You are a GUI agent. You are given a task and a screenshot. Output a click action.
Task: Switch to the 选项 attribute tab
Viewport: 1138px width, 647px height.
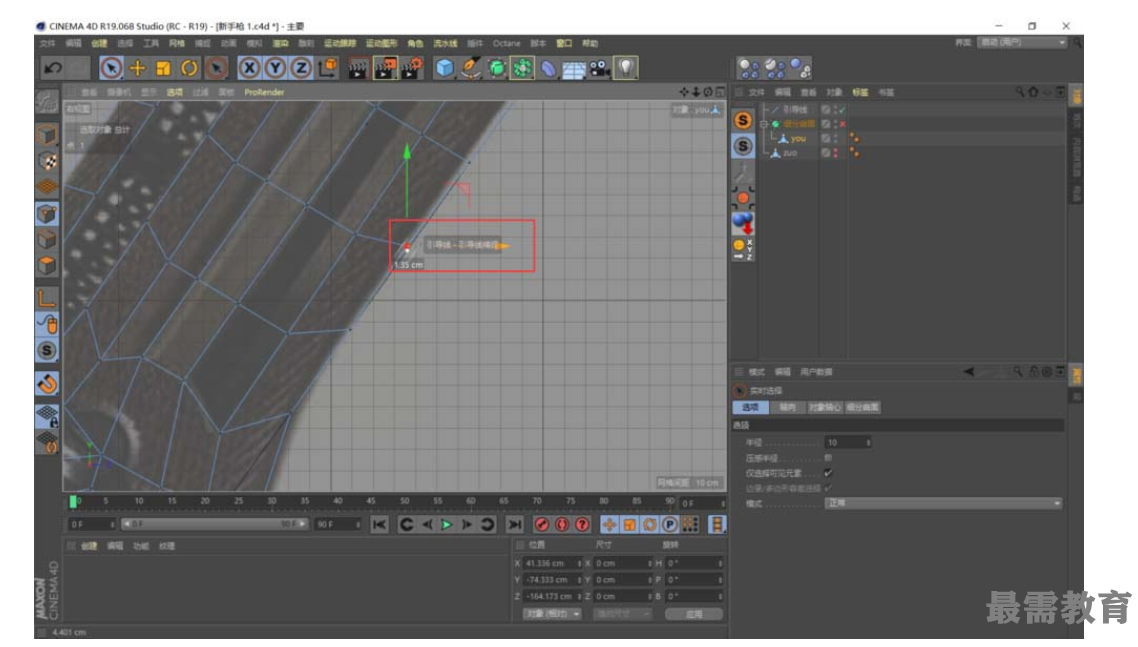coord(750,407)
